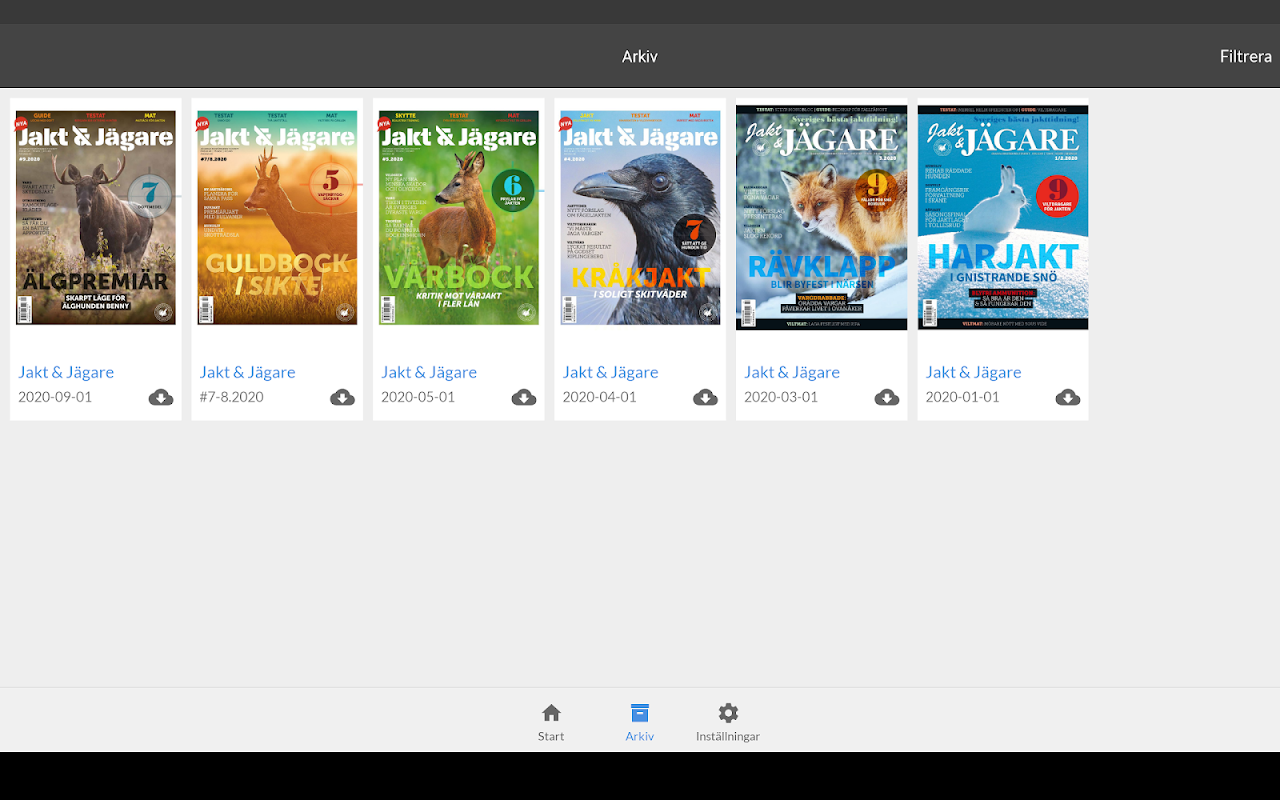Download the 2020-05-01 issue via cloud icon
Screen dimensions: 1280x800
coord(524,397)
